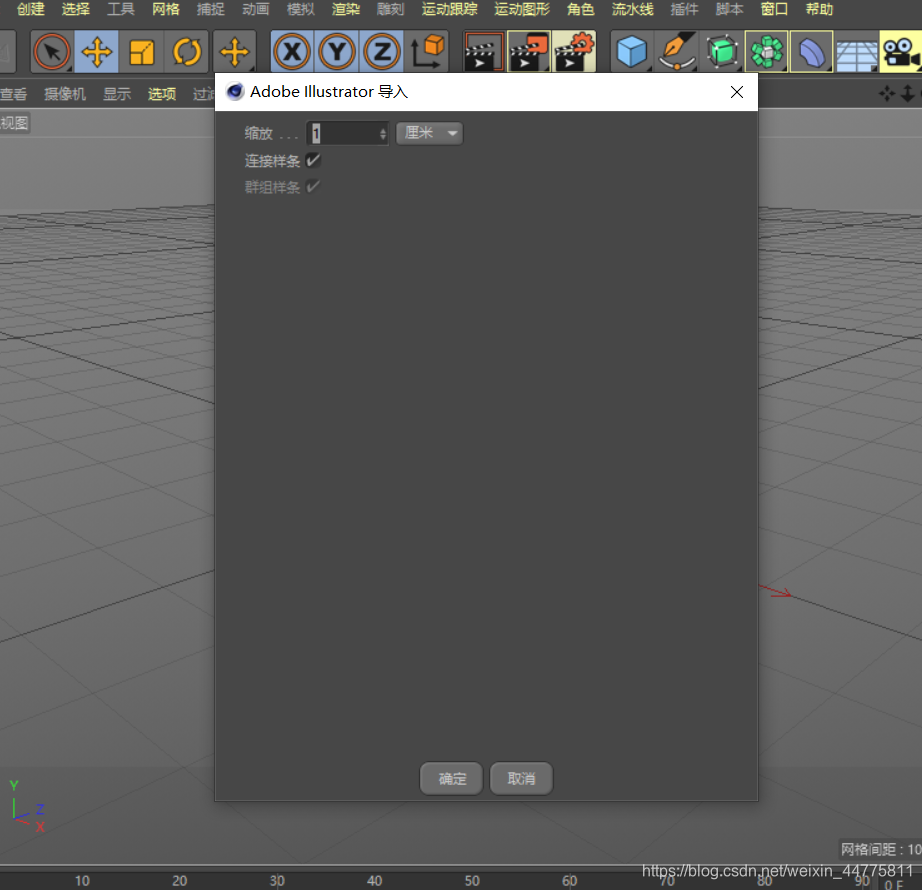
Task: Open the 选择 menu
Action: coord(76,9)
